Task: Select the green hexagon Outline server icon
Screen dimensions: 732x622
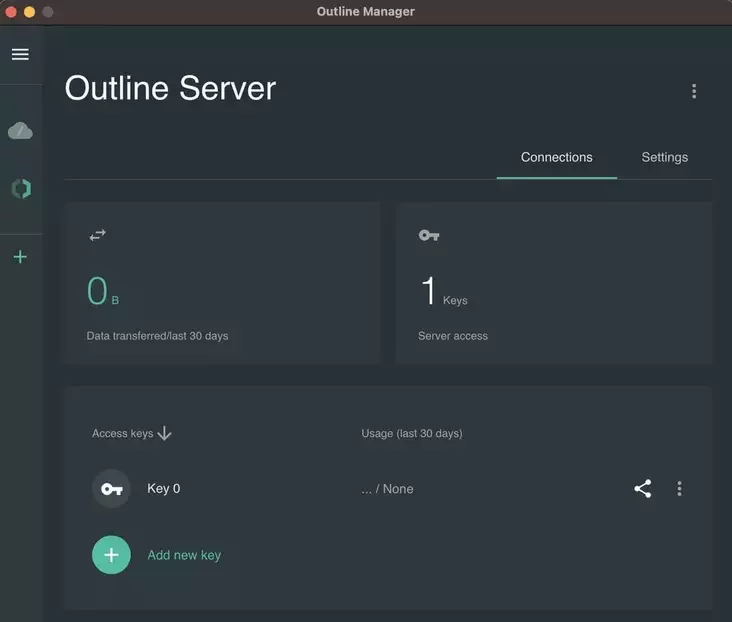Action: tap(20, 188)
